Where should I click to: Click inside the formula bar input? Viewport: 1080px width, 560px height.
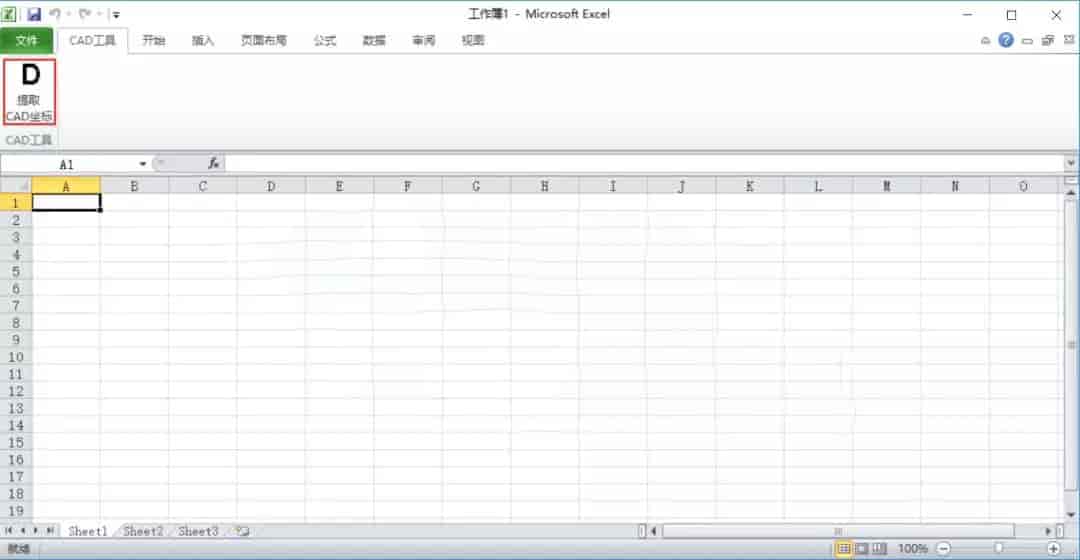640,163
